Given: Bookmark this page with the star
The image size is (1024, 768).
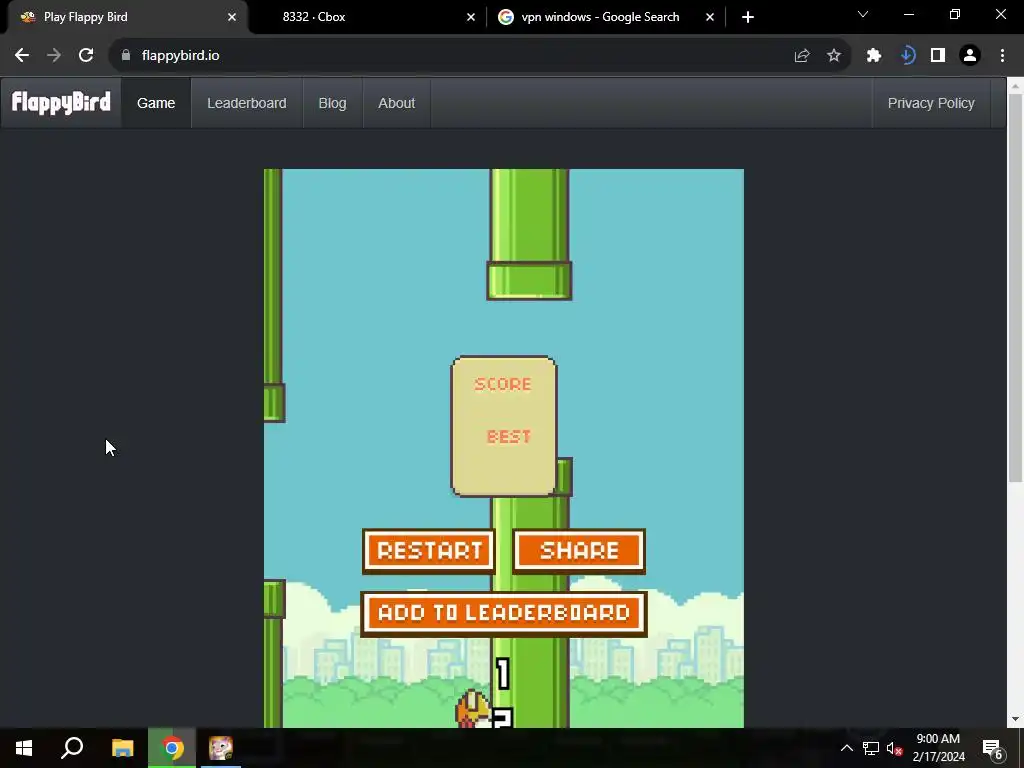Looking at the screenshot, I should tap(834, 56).
